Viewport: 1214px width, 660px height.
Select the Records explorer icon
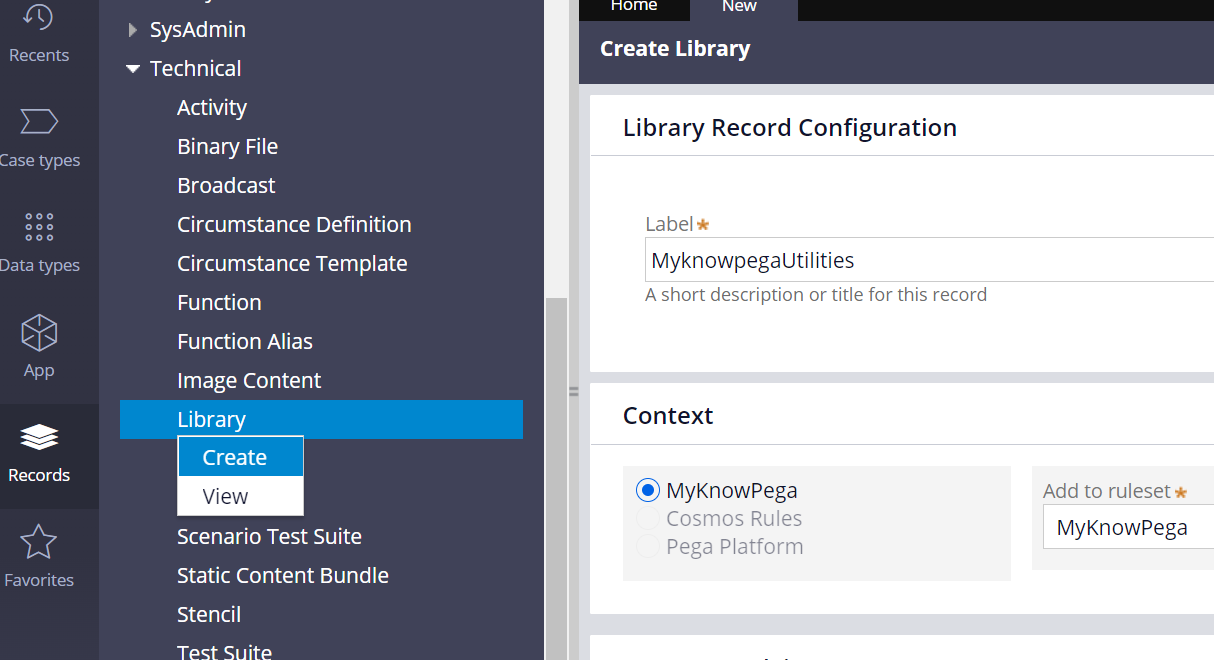(x=38, y=455)
